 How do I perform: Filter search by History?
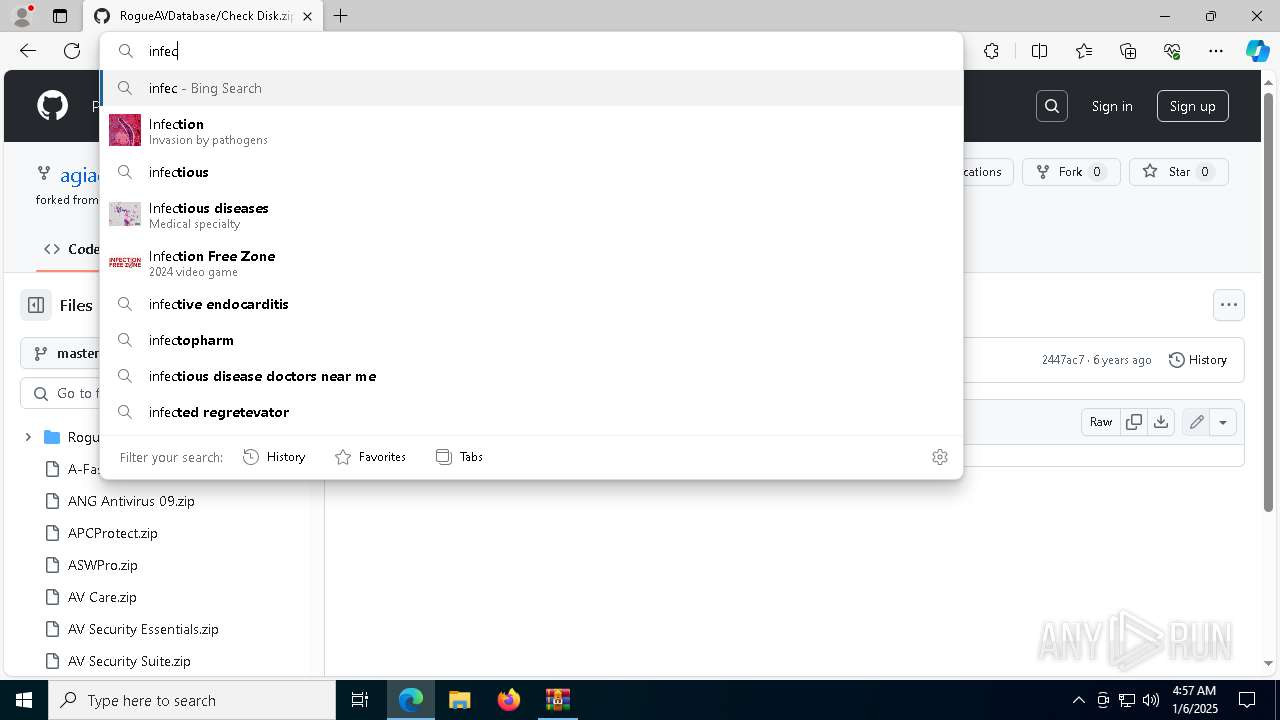pos(274,457)
